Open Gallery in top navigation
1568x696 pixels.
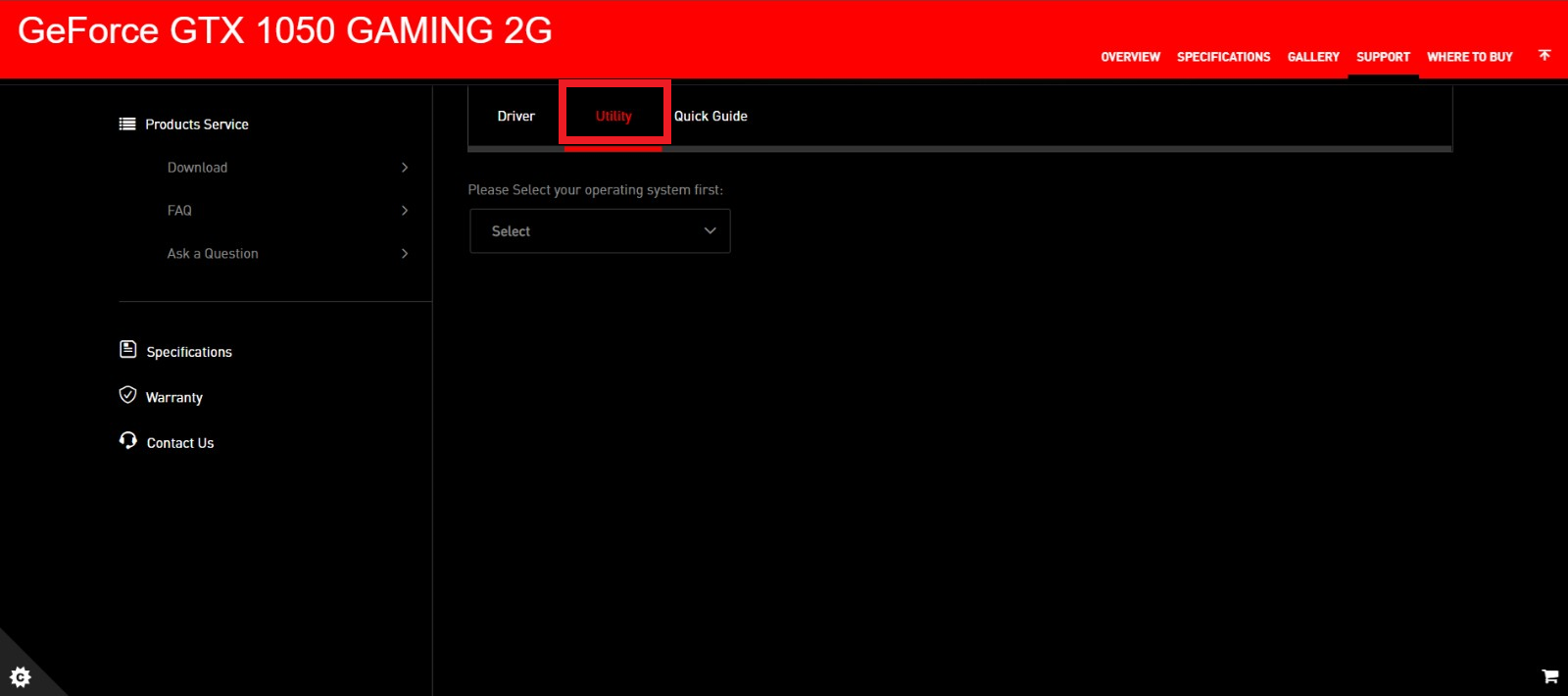pyautogui.click(x=1313, y=57)
